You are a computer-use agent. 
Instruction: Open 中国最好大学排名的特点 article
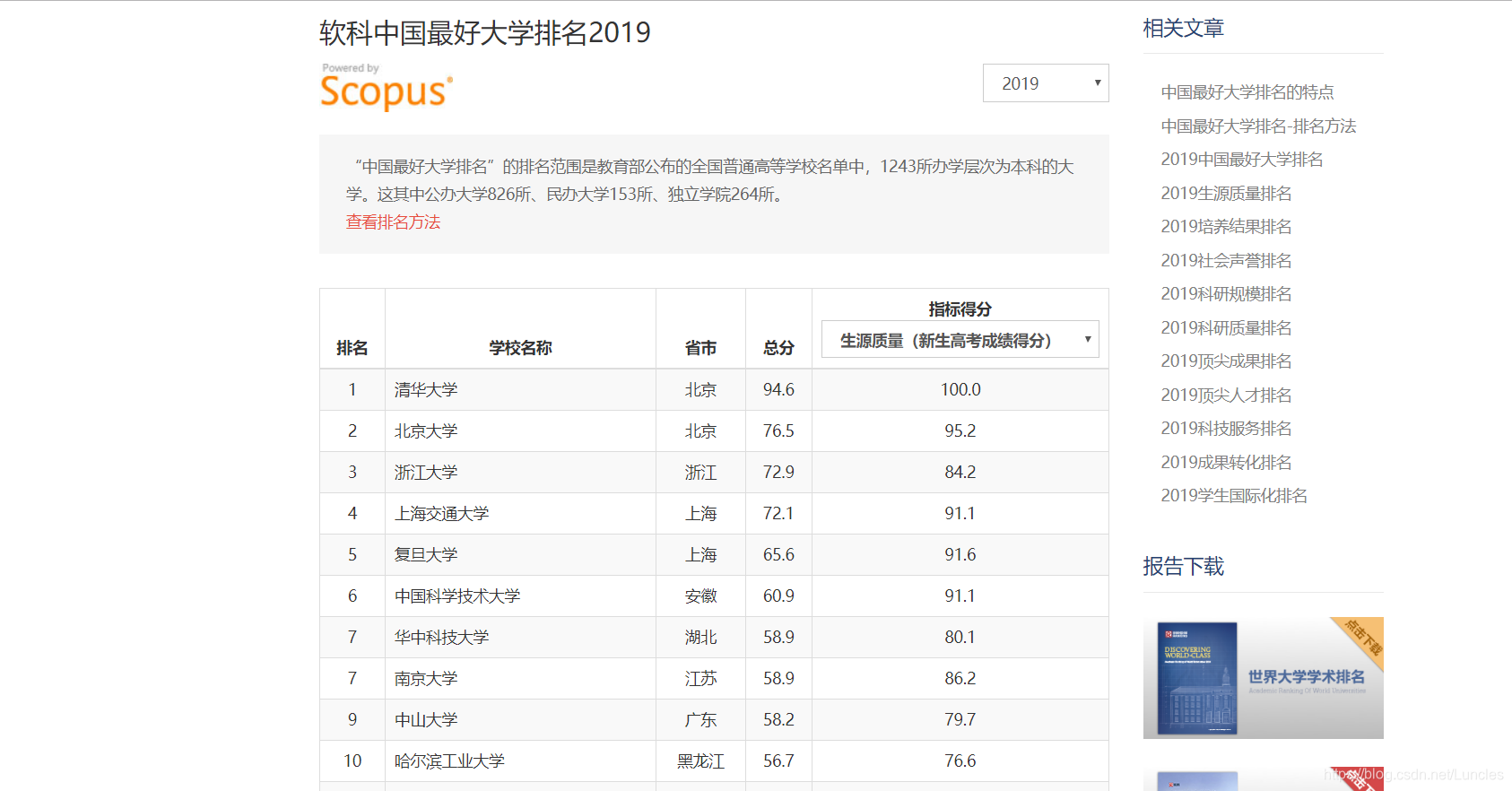point(1247,92)
